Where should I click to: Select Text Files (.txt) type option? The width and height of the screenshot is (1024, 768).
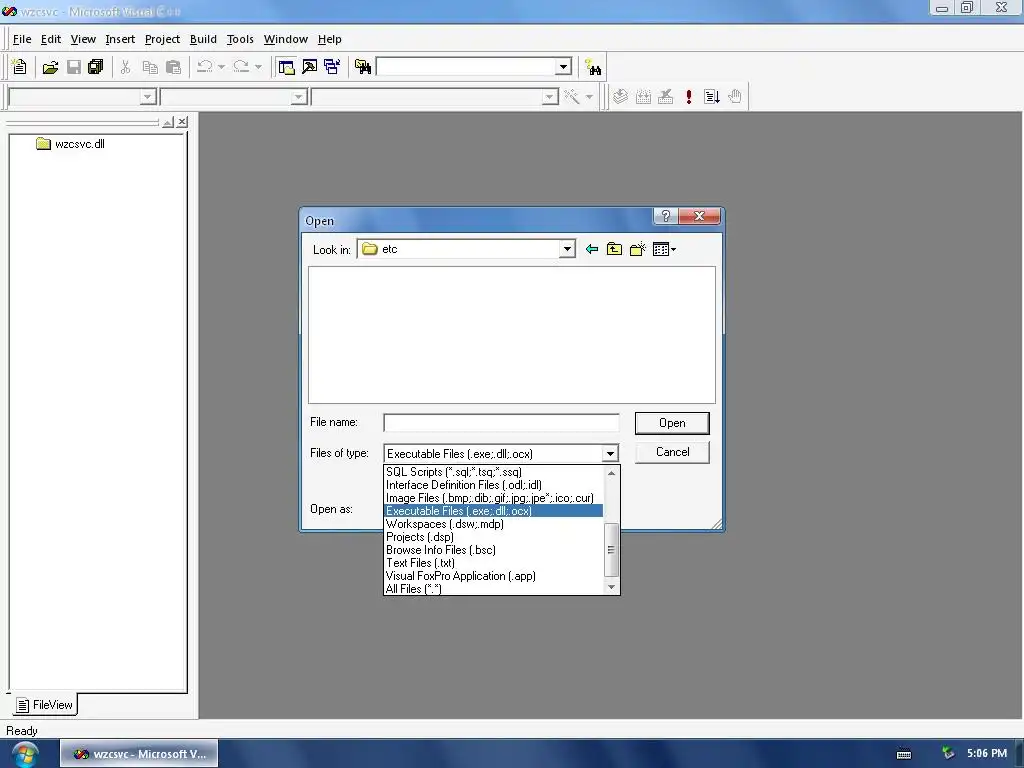click(493, 563)
